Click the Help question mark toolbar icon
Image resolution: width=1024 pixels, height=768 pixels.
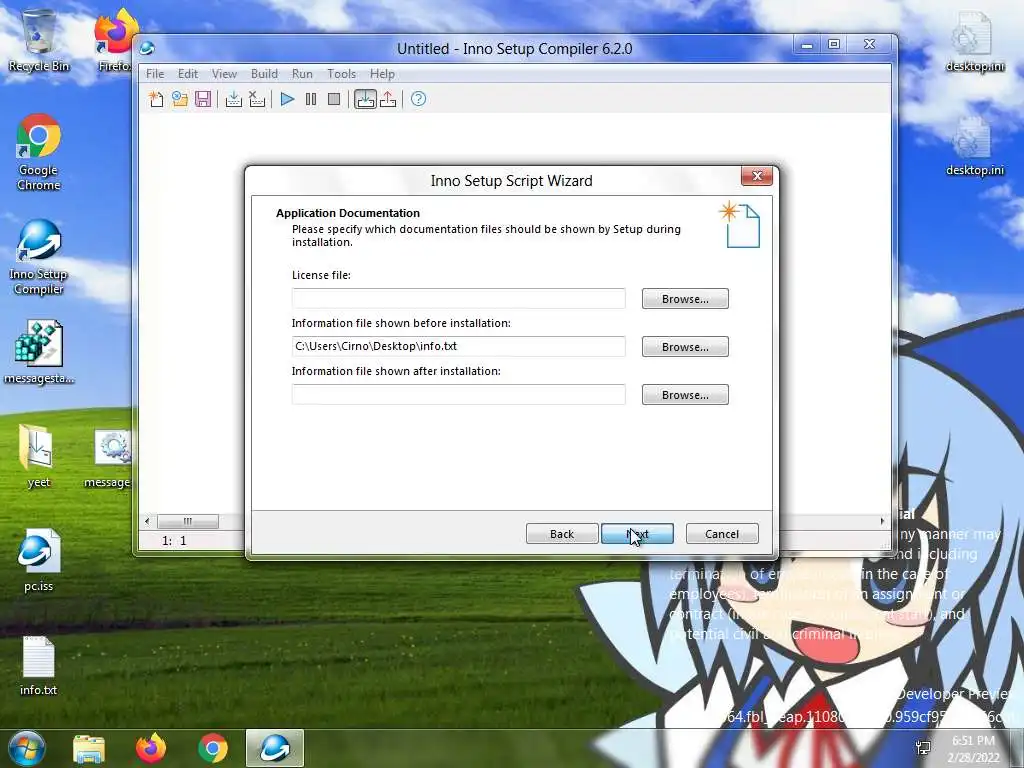[x=419, y=99]
